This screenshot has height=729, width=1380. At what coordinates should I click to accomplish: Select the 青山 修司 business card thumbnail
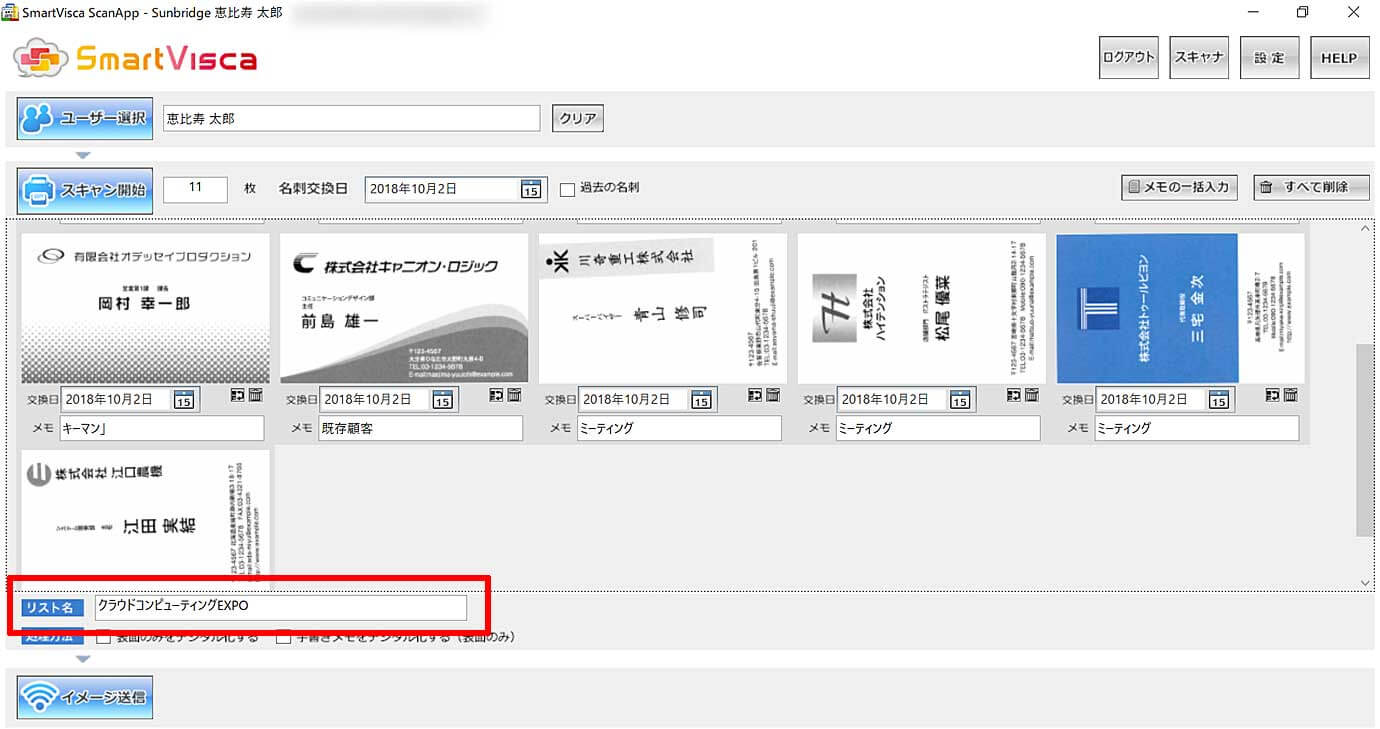(x=663, y=308)
